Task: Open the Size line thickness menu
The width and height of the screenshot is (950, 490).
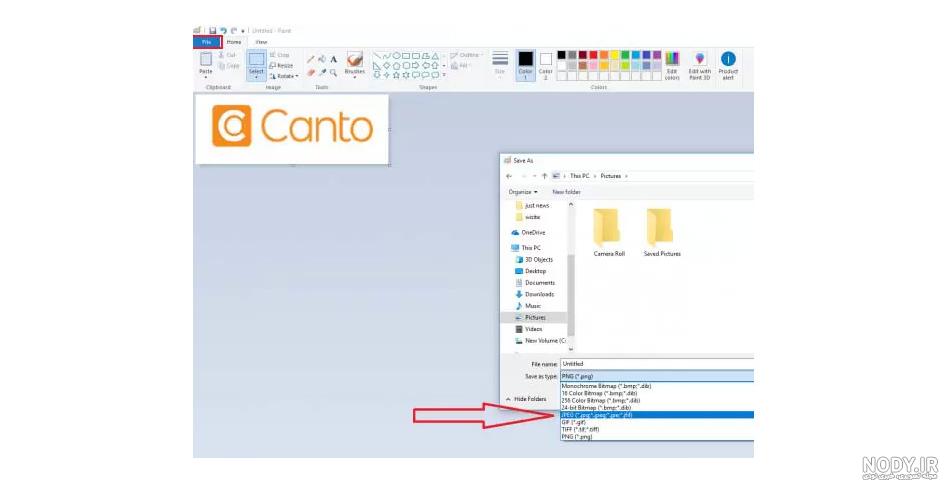Action: (x=500, y=63)
